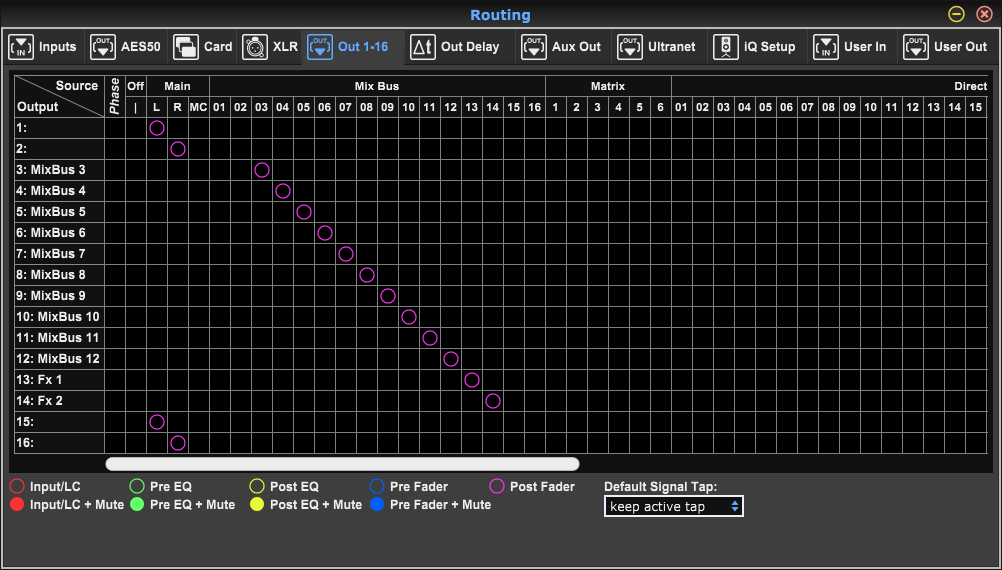The height and width of the screenshot is (570, 1002).
Task: Click the Pre Fader + Mute blue swatch
Action: point(377,505)
